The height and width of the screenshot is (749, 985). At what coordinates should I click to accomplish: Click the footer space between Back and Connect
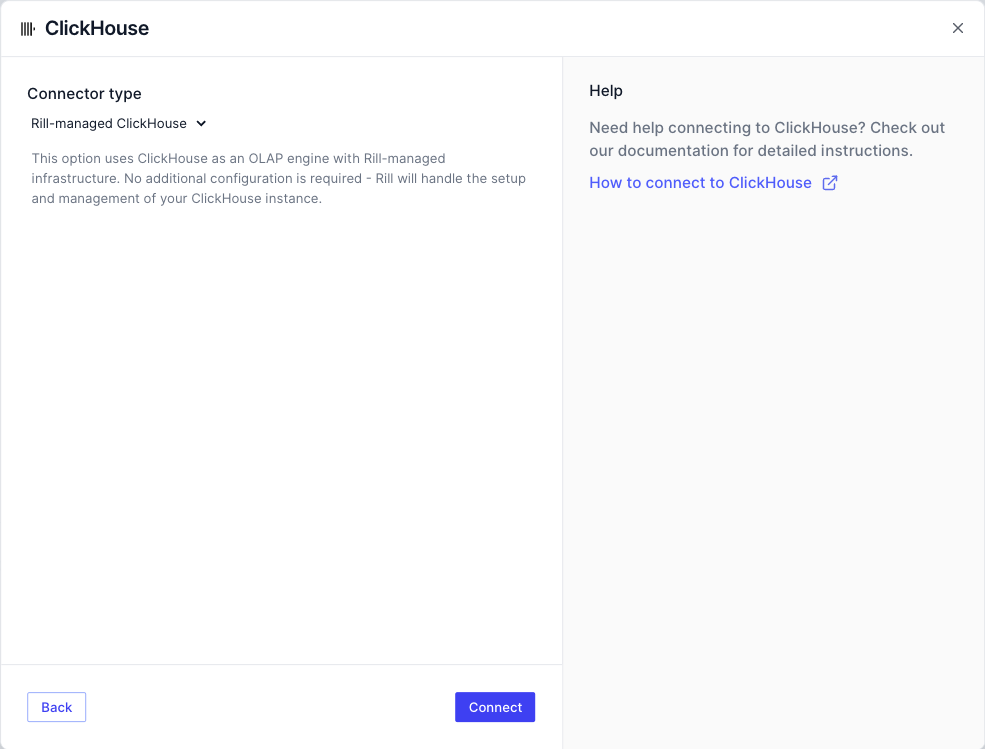tap(270, 707)
